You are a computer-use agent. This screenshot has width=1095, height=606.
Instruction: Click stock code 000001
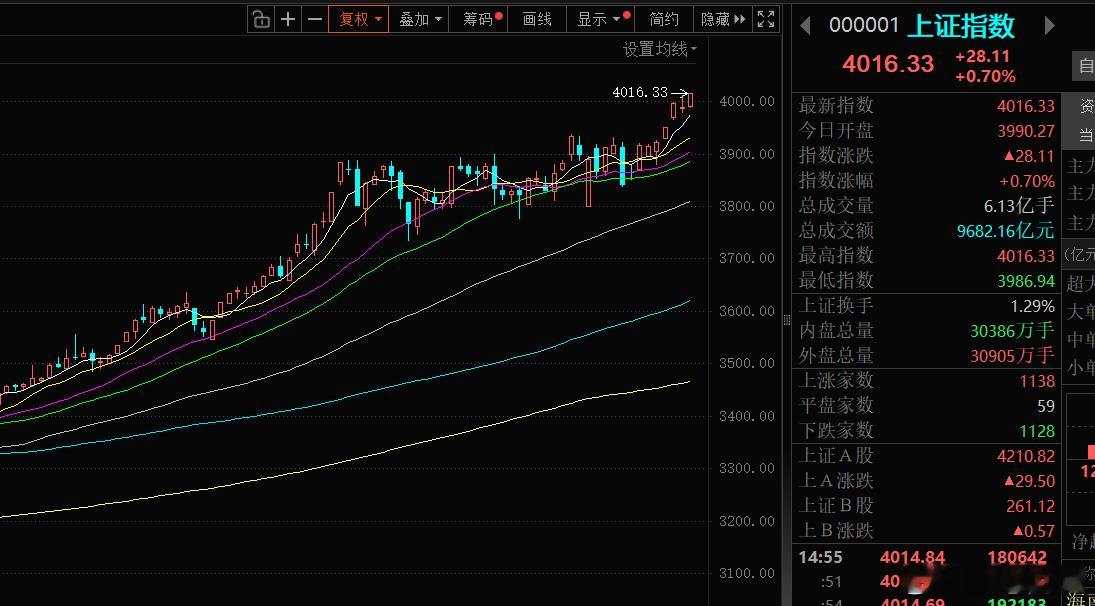864,25
